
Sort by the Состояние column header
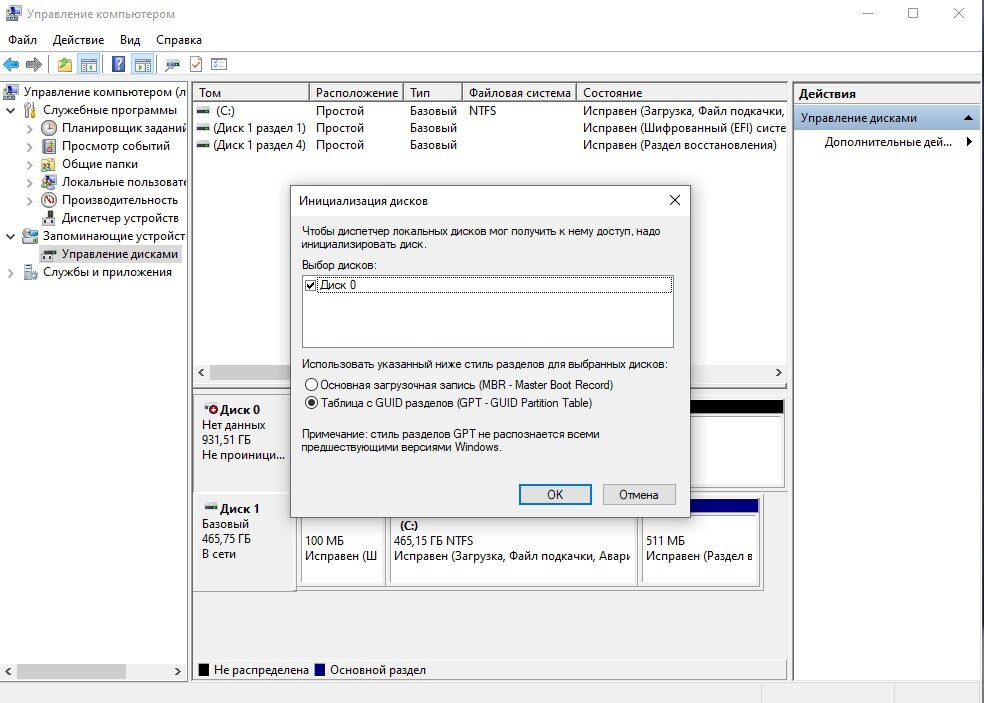[682, 92]
